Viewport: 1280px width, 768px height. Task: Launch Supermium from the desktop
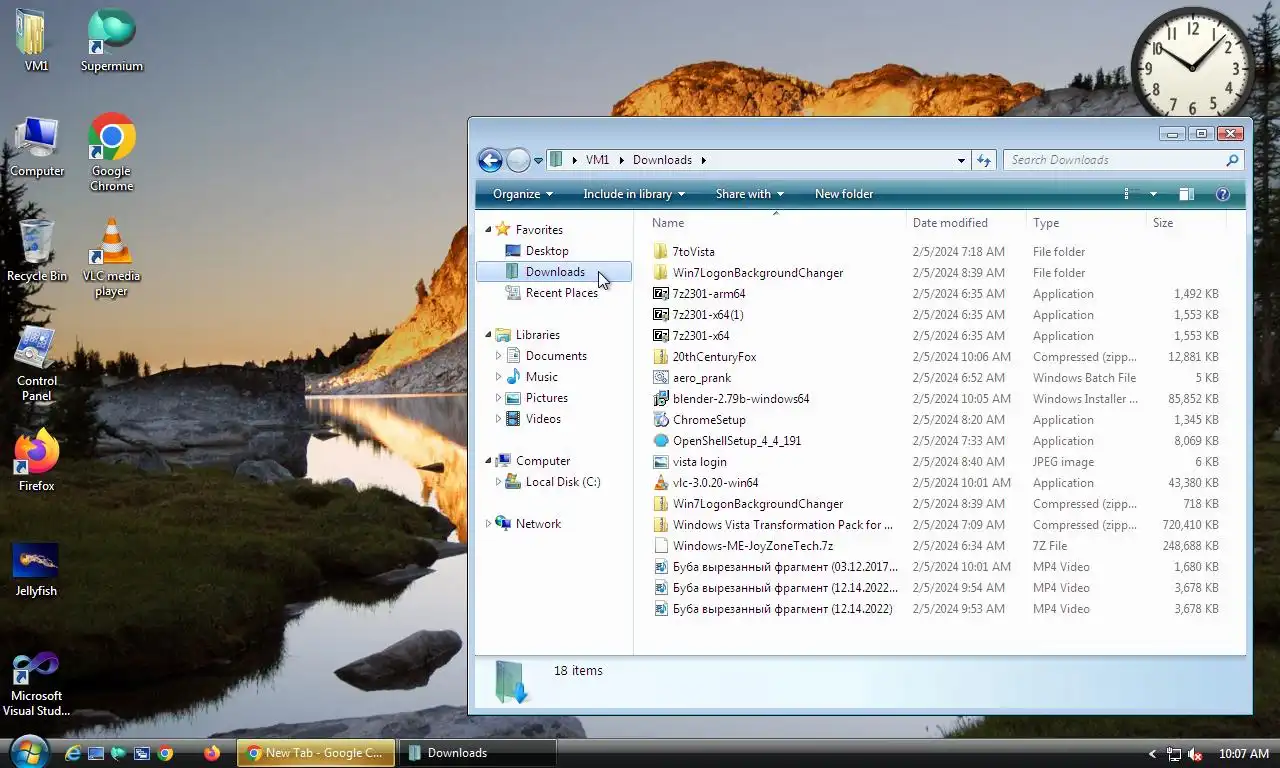112,40
